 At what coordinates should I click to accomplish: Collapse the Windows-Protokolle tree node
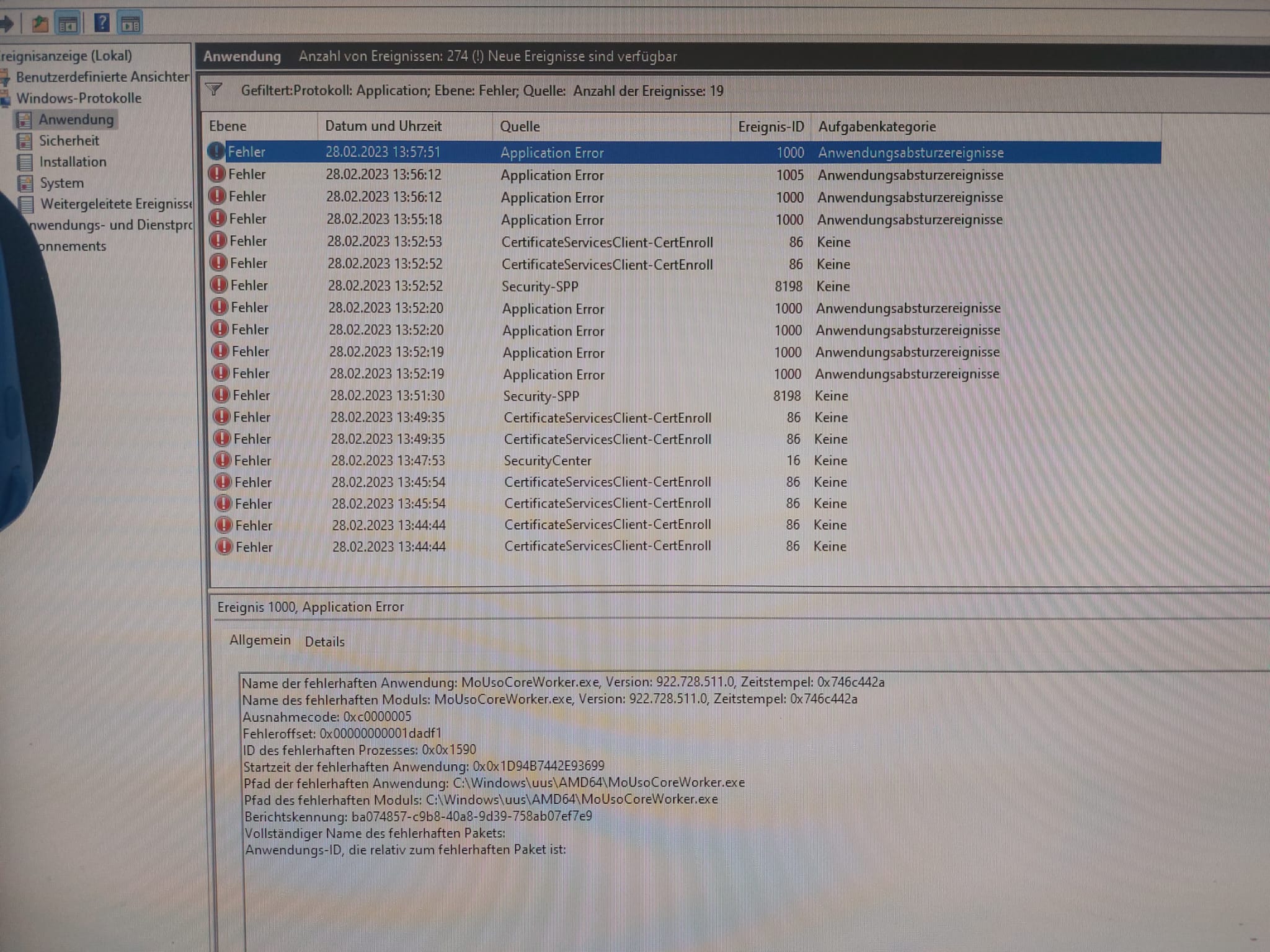tap(78, 98)
